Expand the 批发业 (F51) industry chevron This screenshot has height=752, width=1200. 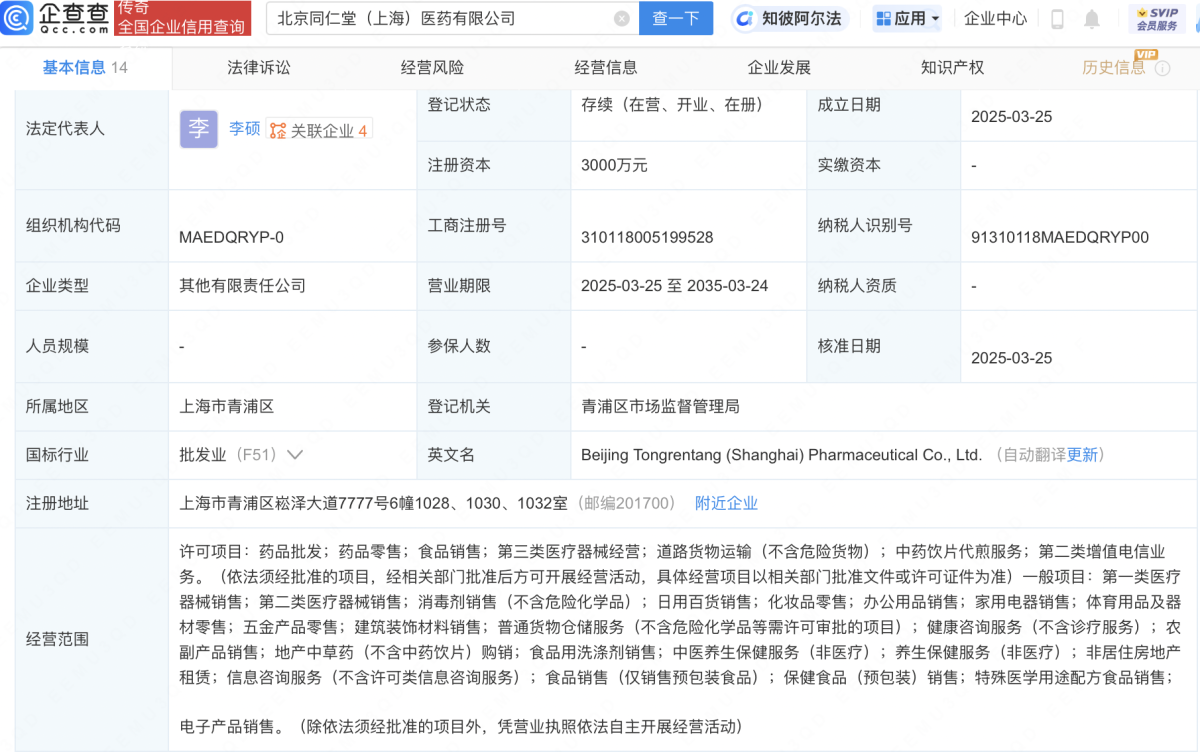pyautogui.click(x=295, y=454)
